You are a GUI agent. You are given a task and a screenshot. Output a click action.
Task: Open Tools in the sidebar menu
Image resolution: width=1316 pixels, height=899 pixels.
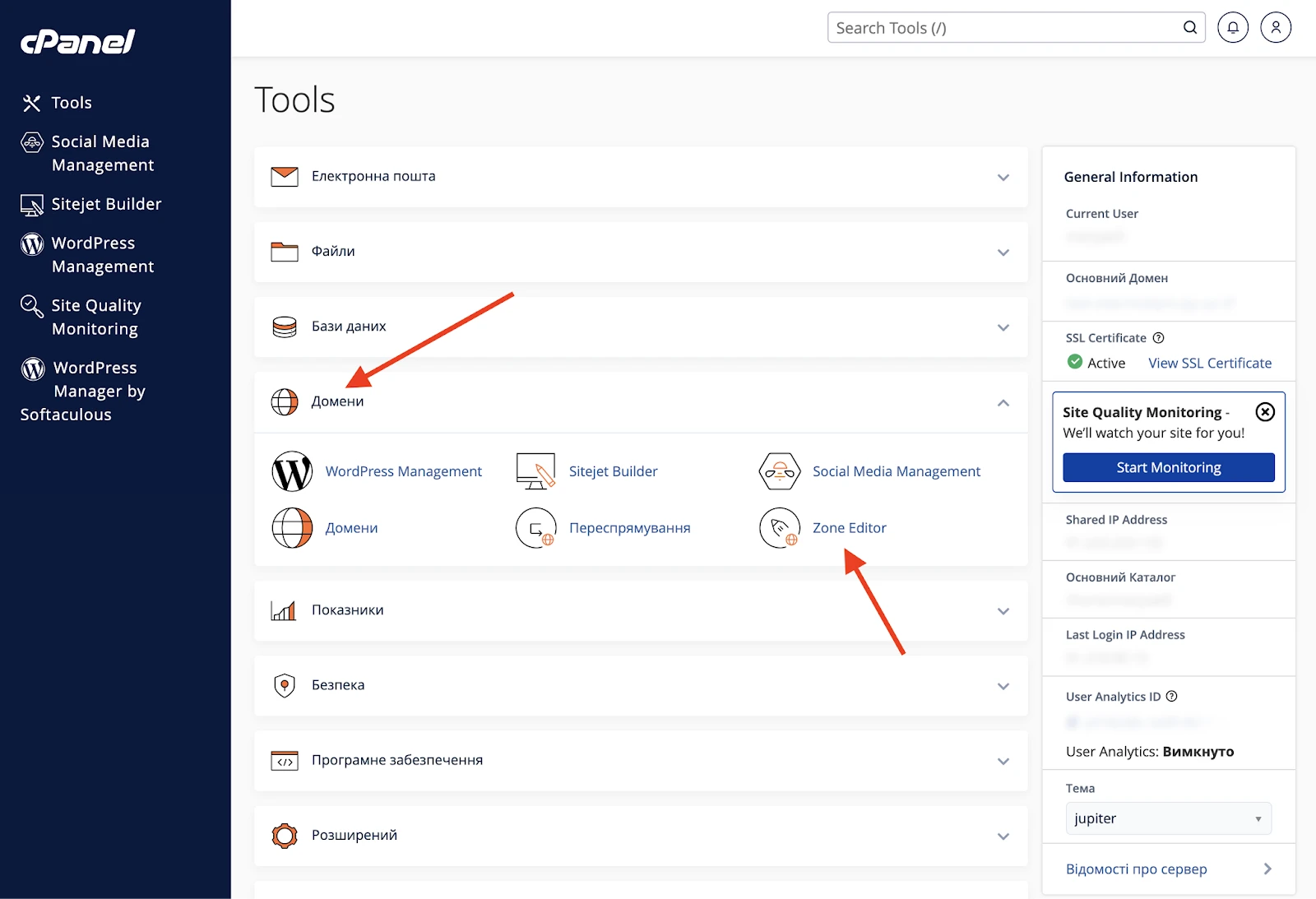coord(72,103)
